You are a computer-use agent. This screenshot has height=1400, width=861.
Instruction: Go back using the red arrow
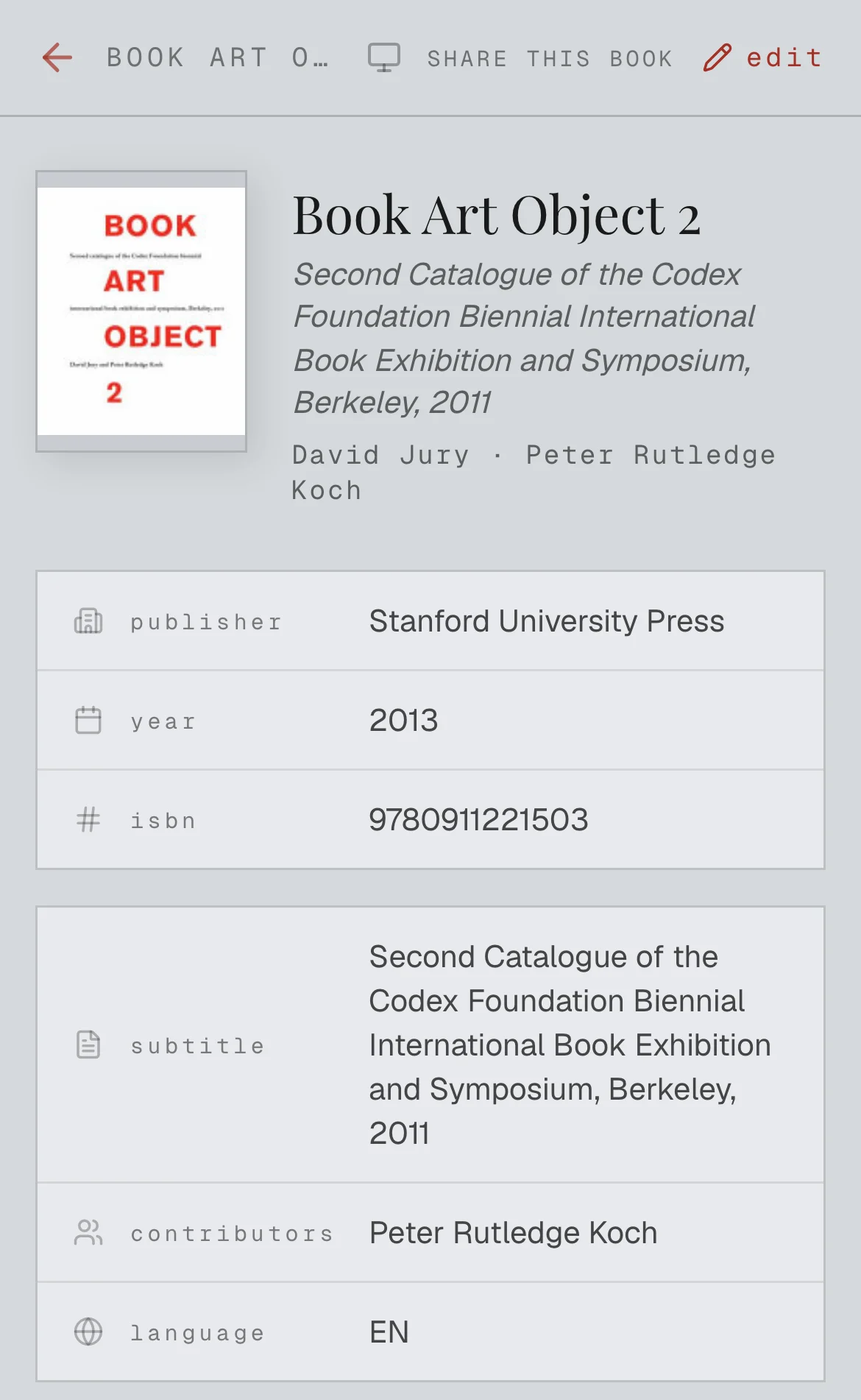[x=57, y=57]
